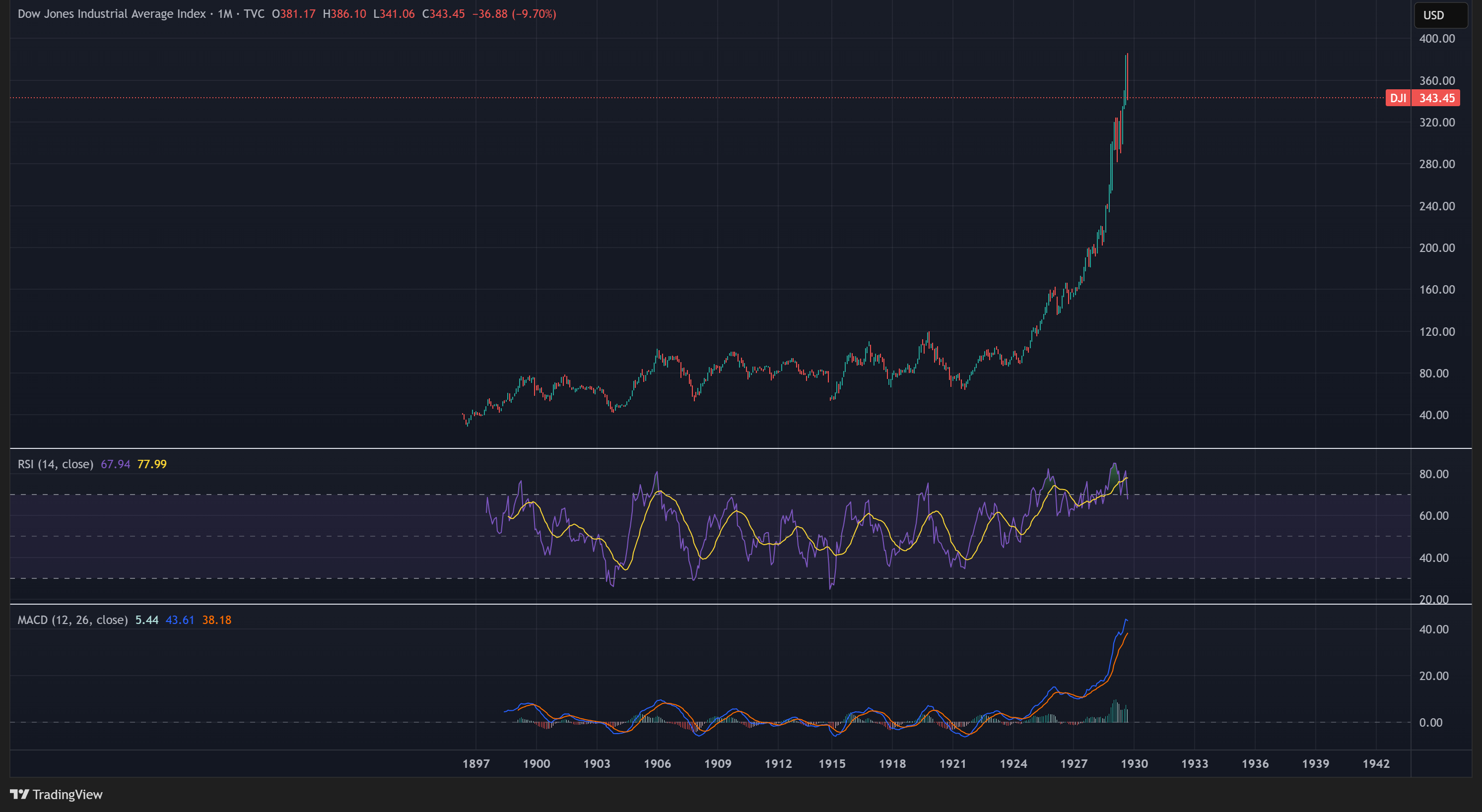Click the 1918 label on the time axis
Viewport: 1482px width, 812px height.
point(892,764)
